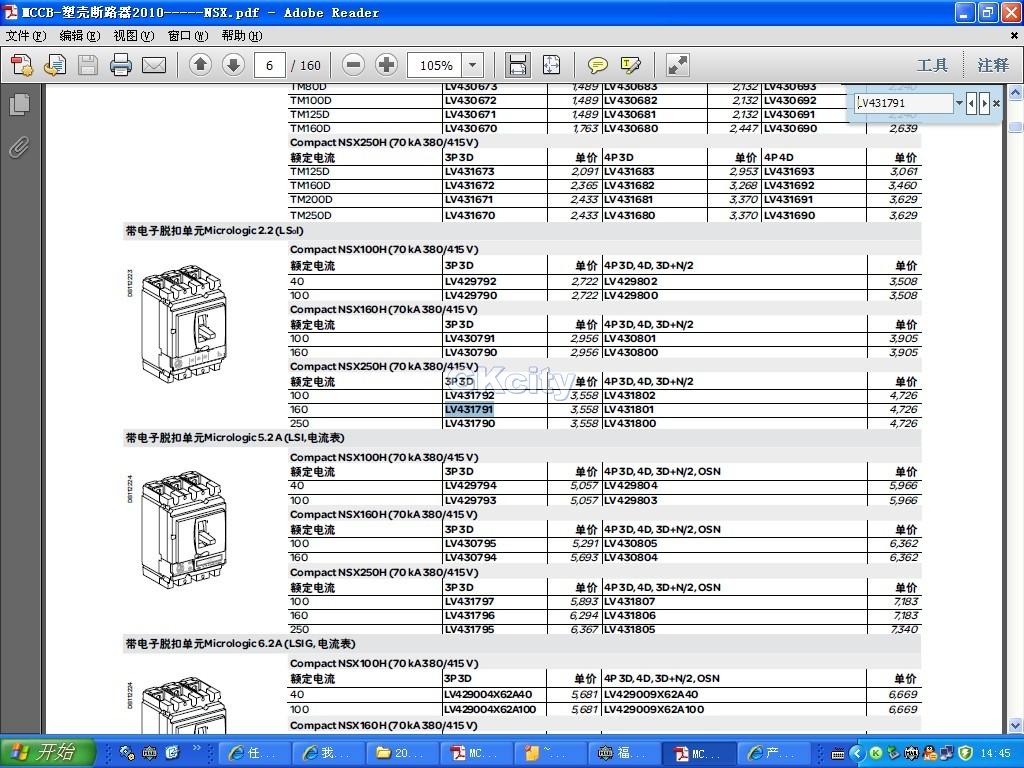
Task: Zoom out with the minus button
Action: pyautogui.click(x=353, y=65)
